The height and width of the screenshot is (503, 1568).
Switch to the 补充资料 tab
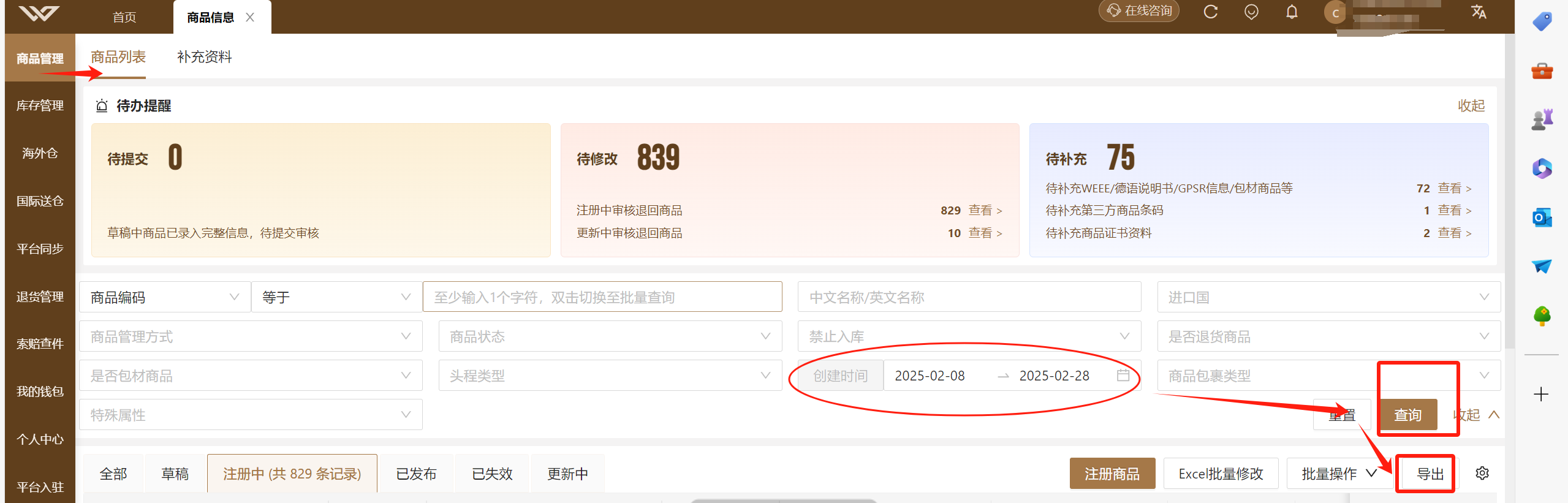pyautogui.click(x=204, y=57)
